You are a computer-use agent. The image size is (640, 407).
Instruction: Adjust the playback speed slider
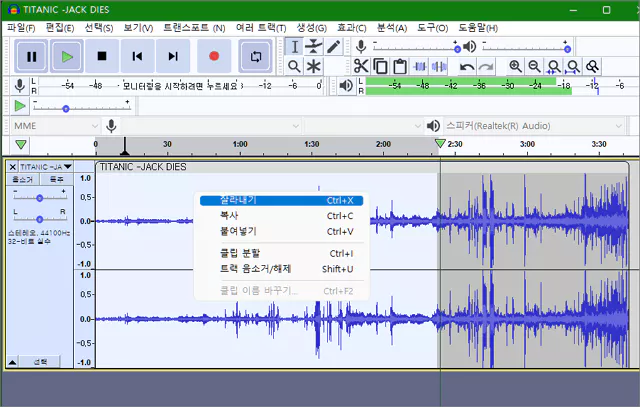pos(82,108)
